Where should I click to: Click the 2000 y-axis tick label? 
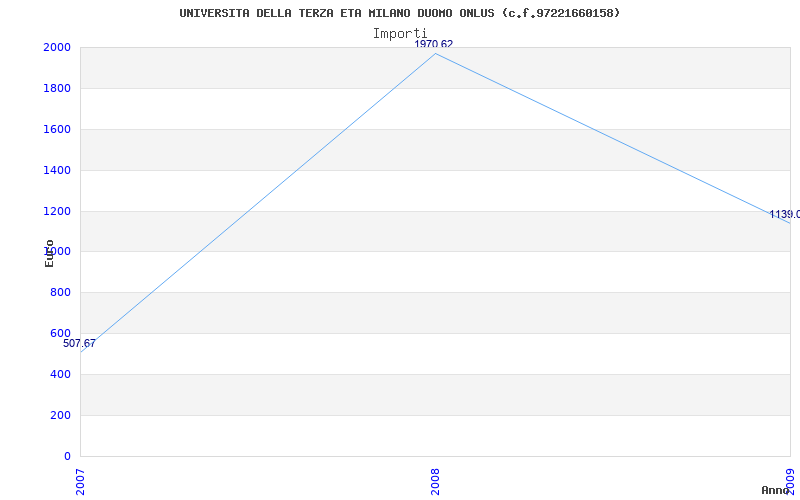coord(58,47)
